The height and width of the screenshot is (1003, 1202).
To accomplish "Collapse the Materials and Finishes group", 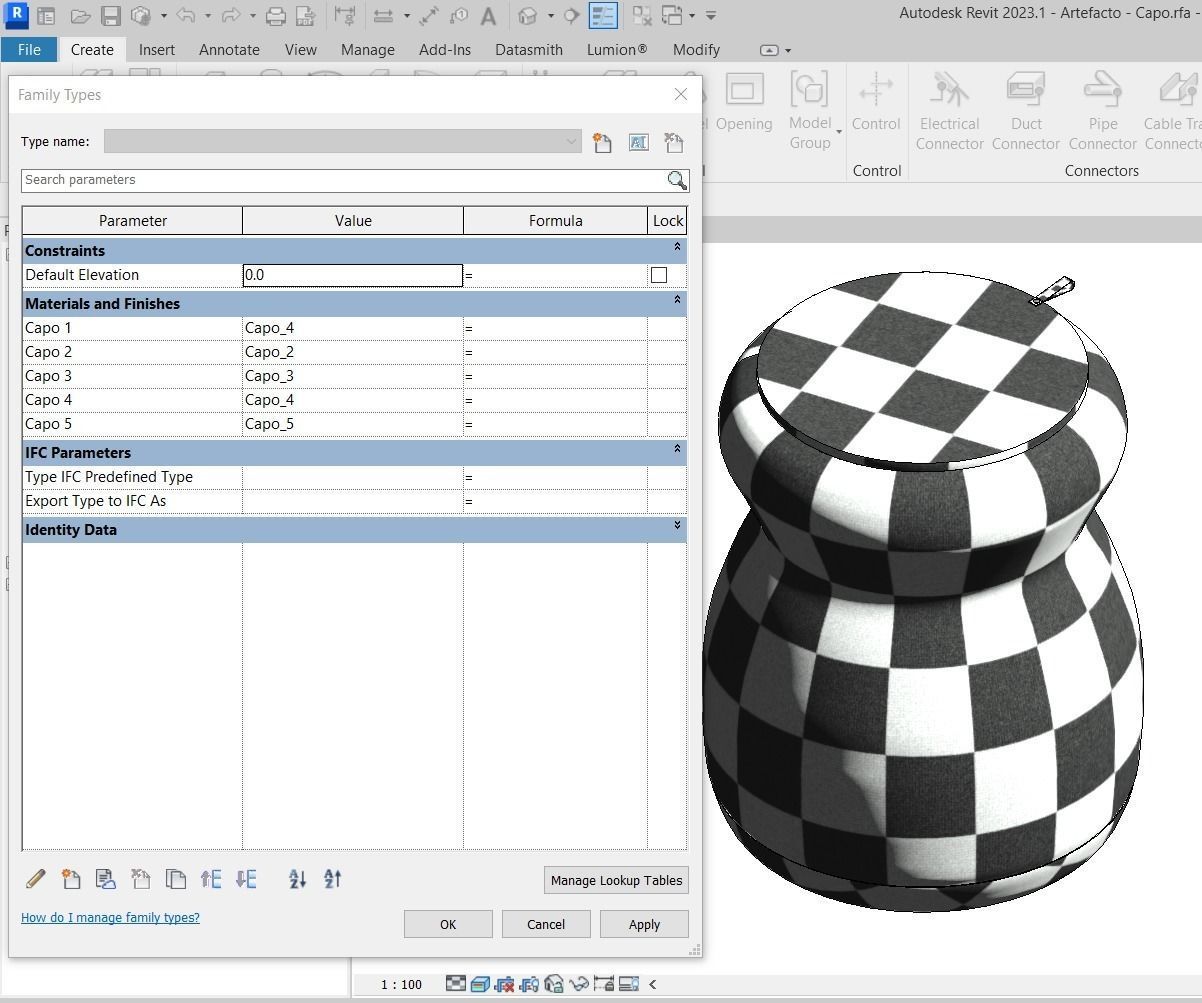I will (677, 300).
